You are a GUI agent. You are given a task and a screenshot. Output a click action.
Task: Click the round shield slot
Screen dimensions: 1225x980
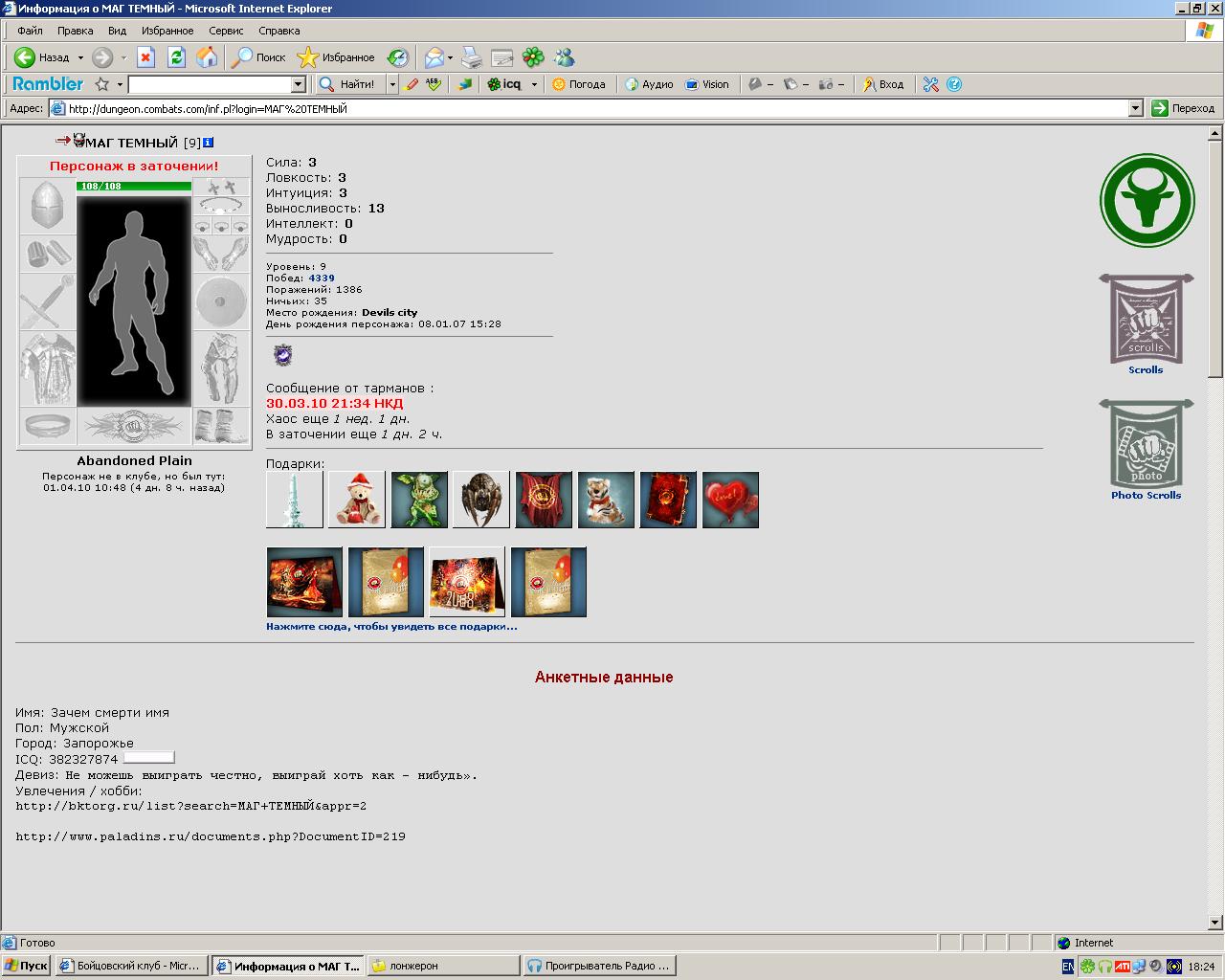tap(222, 301)
